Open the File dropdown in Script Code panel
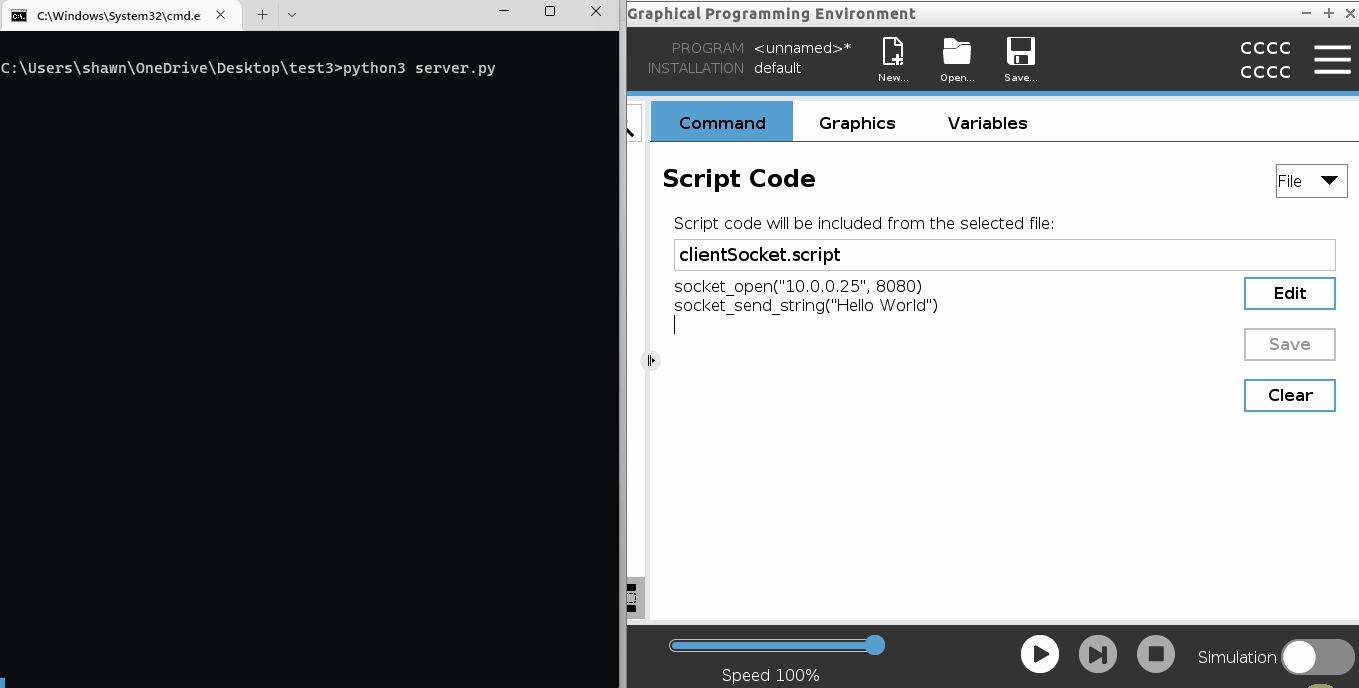Viewport: 1359px width, 688px height. tap(1310, 181)
